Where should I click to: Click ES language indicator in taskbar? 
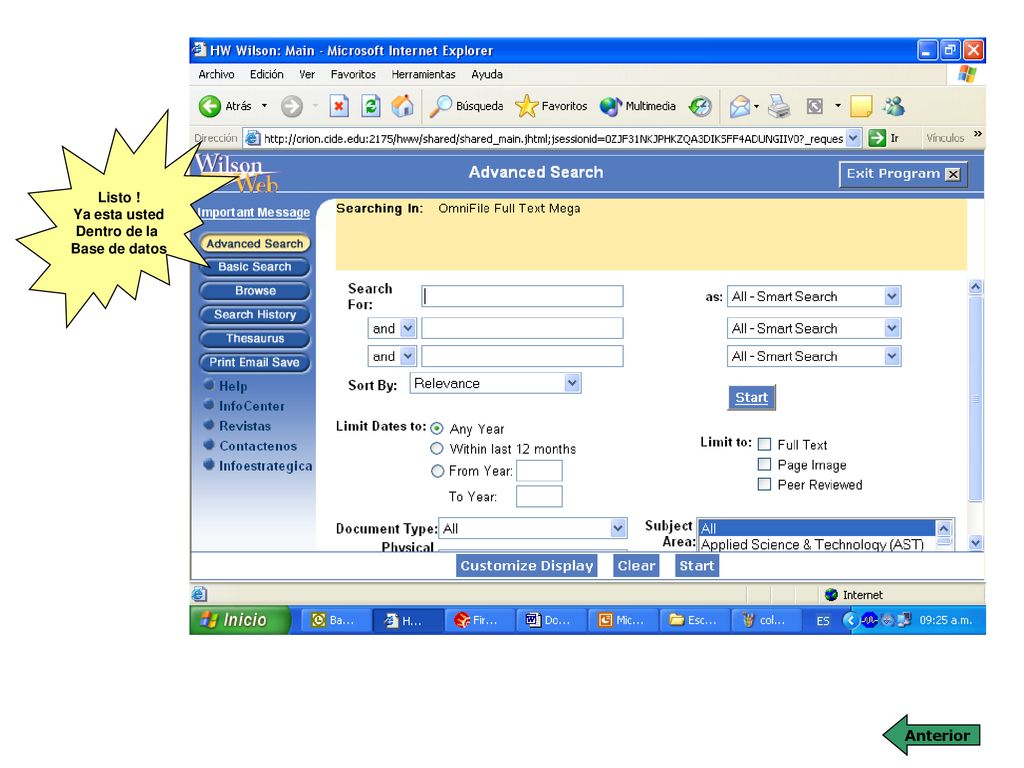click(x=823, y=620)
